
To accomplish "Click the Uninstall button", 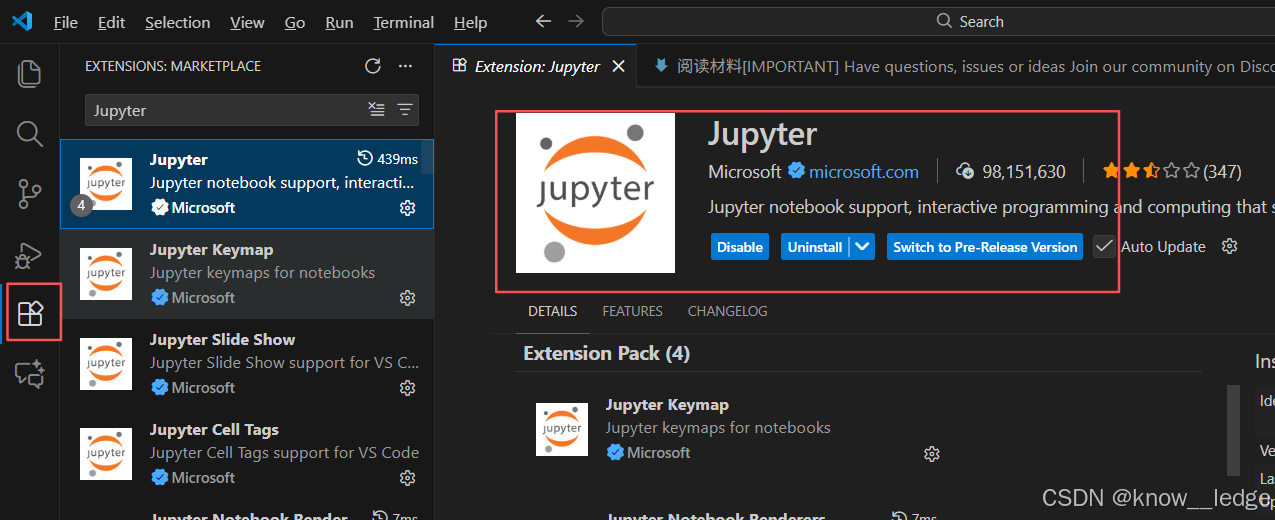I will coord(815,247).
